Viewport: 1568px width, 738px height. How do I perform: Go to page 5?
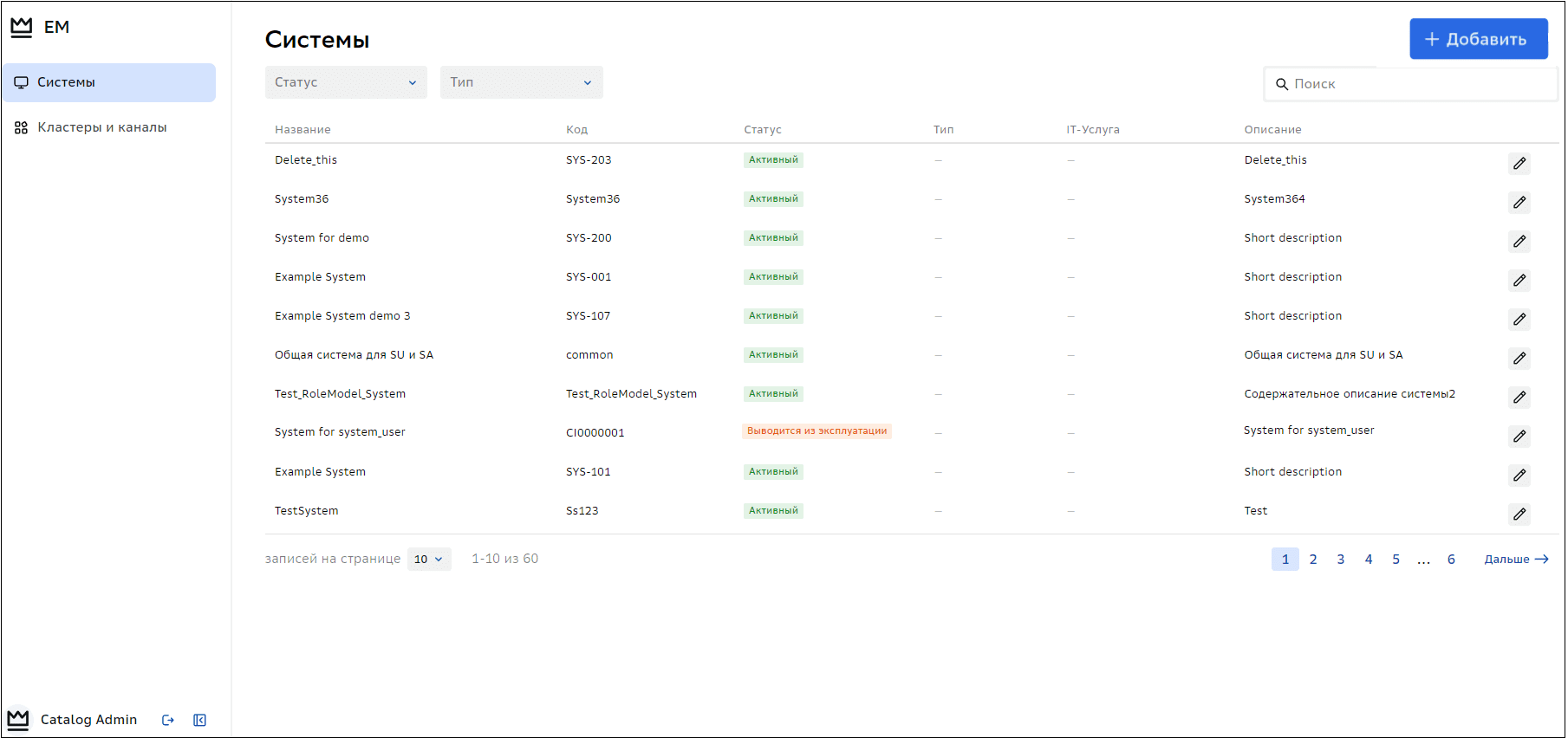coord(1396,560)
